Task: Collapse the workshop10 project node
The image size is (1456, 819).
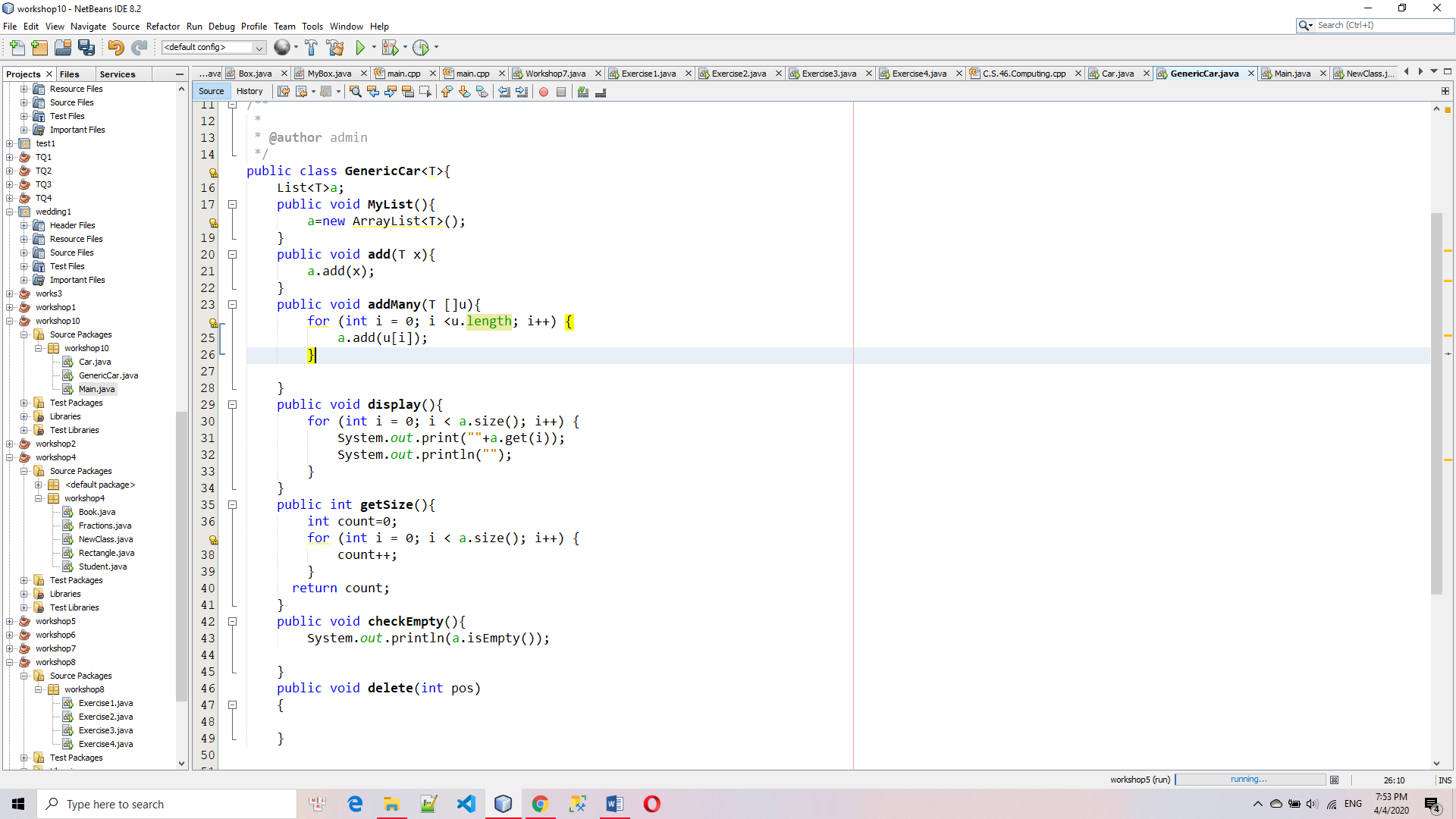Action: tap(10, 321)
